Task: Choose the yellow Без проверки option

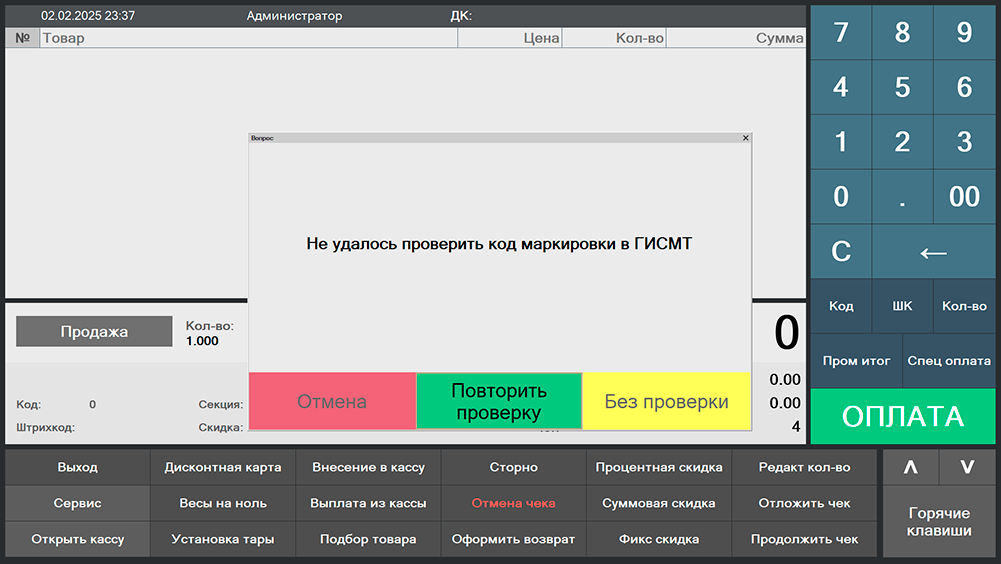Action: [x=666, y=401]
